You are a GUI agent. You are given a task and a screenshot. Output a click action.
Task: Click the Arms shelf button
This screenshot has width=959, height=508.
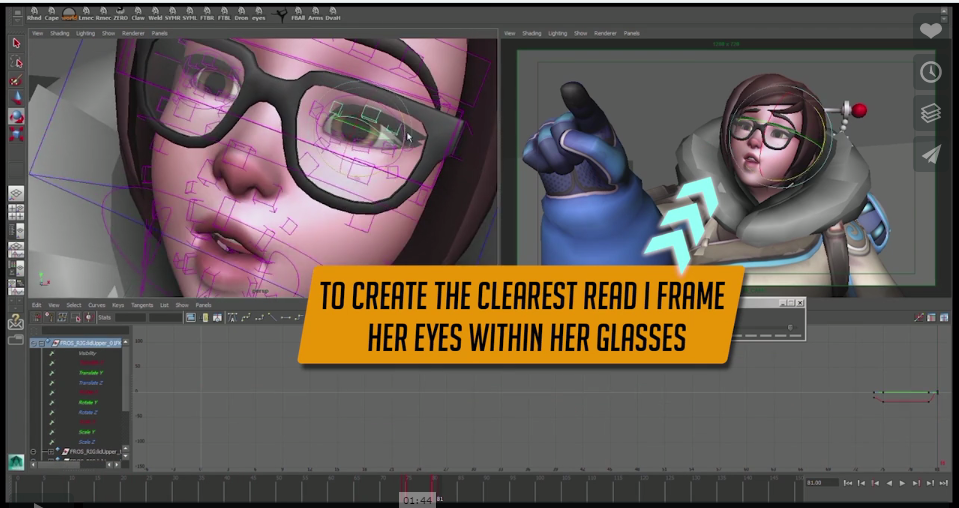coord(316,14)
